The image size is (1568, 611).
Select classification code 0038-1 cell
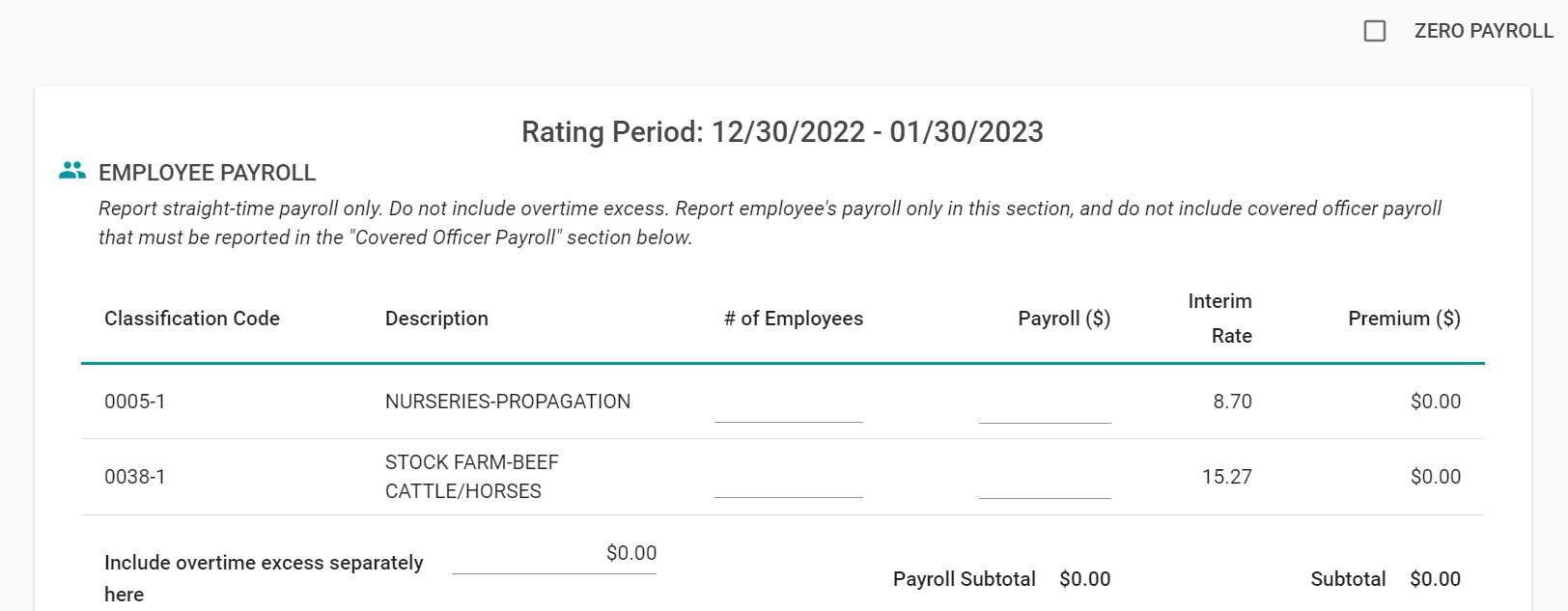pyautogui.click(x=135, y=477)
